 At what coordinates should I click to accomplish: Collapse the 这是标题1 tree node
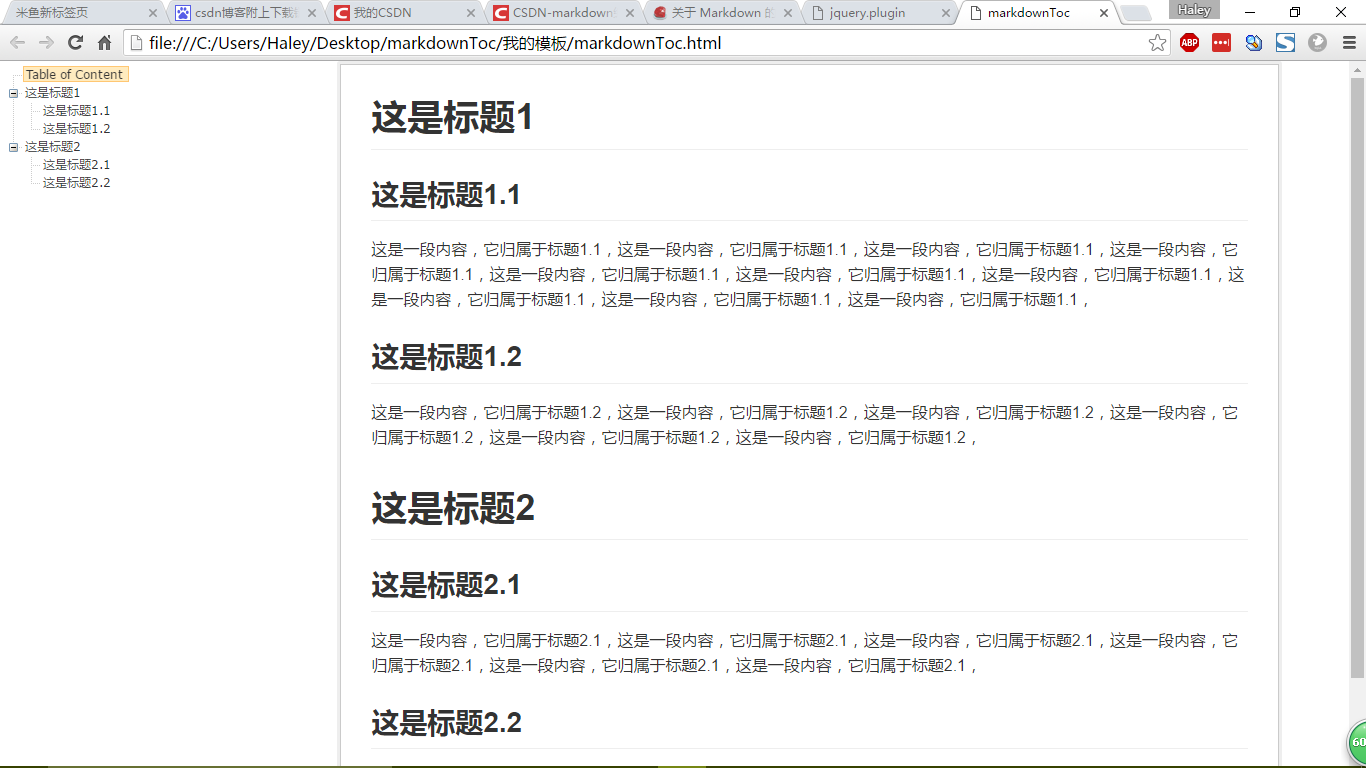click(x=14, y=93)
